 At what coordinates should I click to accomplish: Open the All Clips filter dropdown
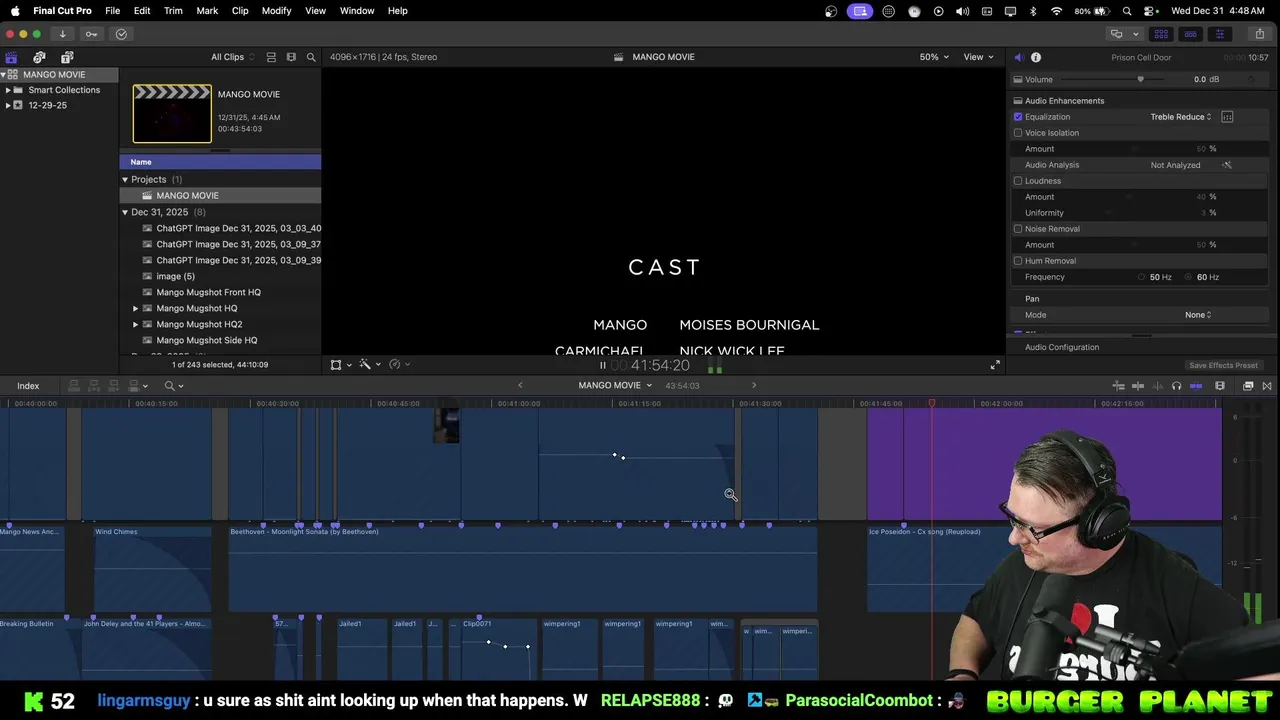pyautogui.click(x=232, y=57)
